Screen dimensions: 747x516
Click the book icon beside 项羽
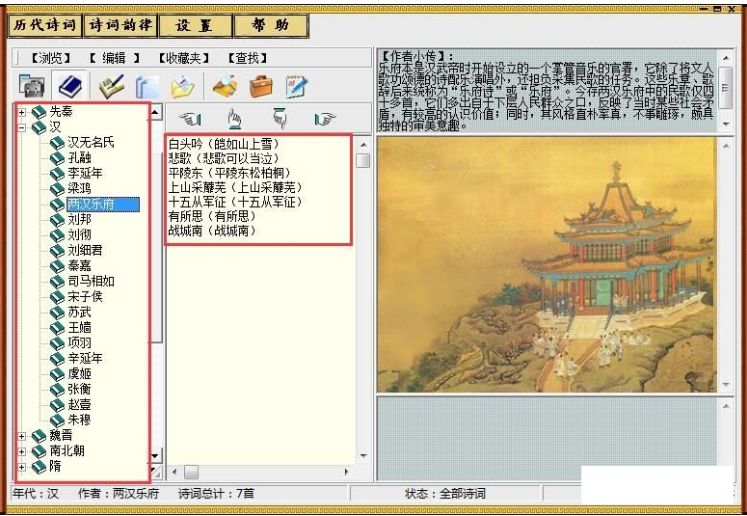(x=57, y=343)
